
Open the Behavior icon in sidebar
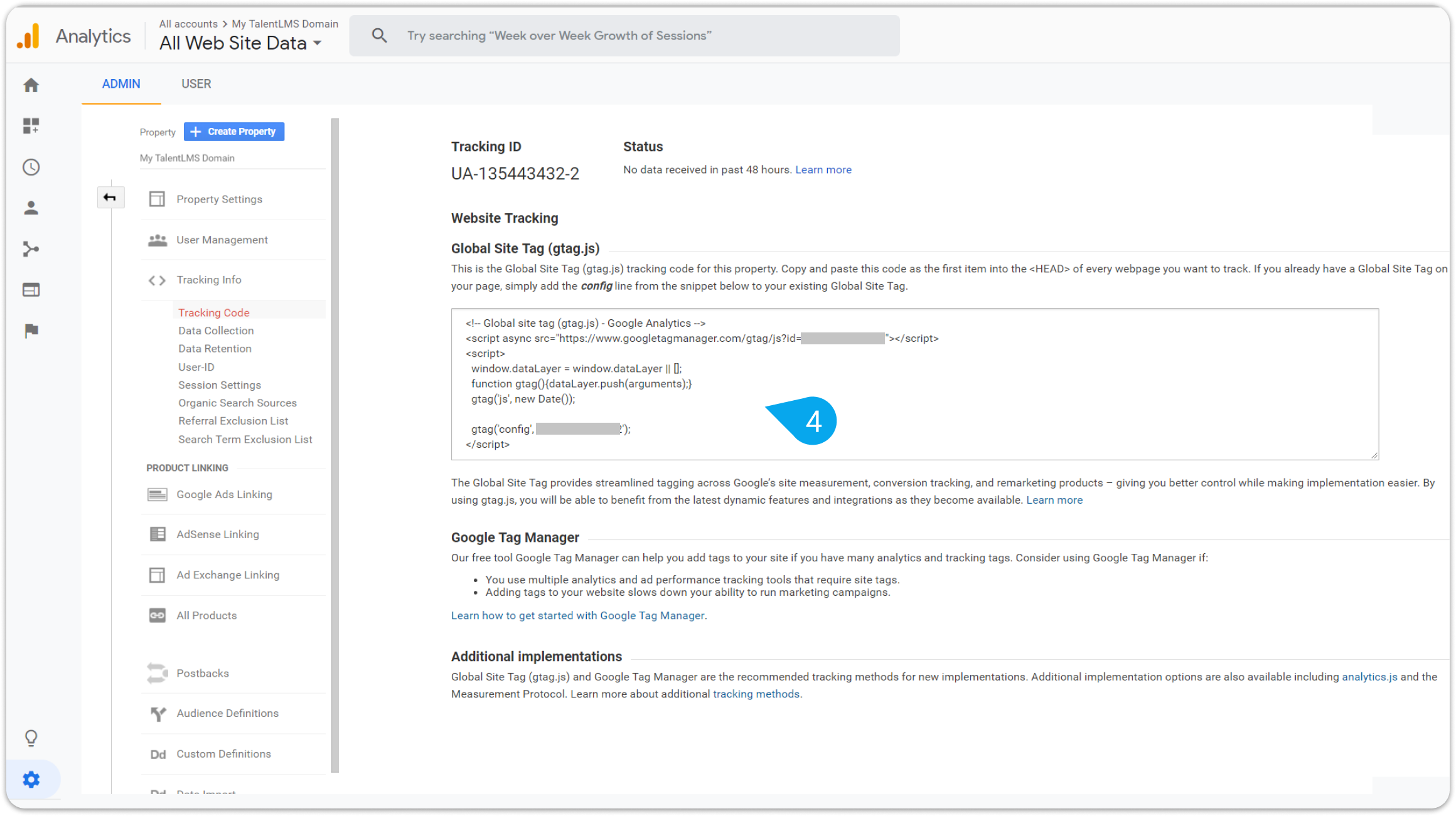tap(31, 290)
